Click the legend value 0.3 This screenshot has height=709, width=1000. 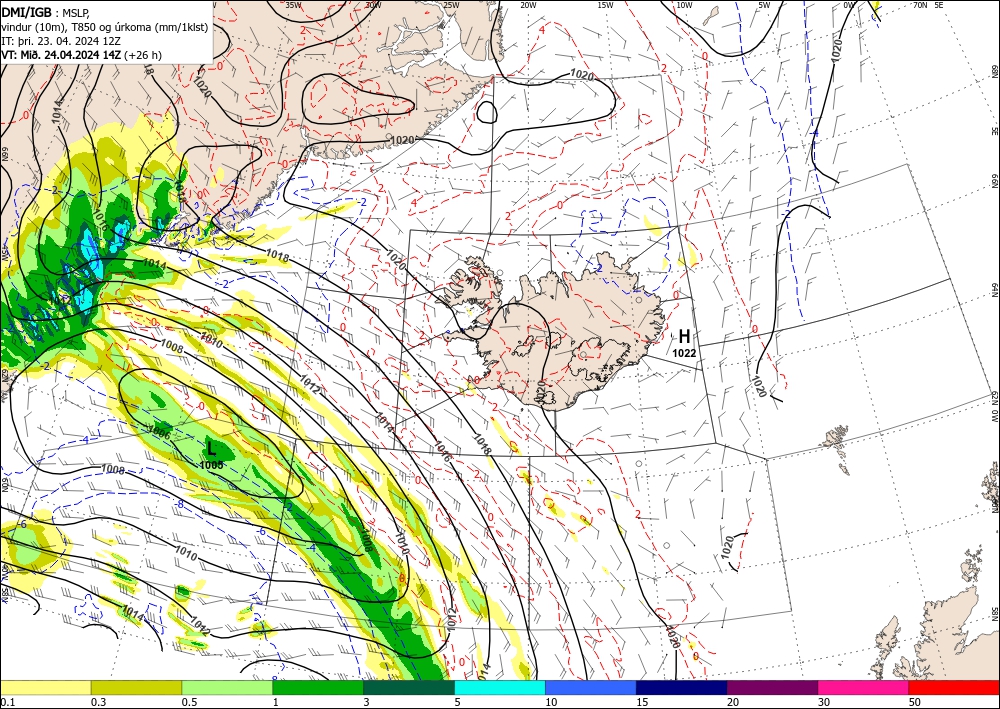tap(98, 702)
